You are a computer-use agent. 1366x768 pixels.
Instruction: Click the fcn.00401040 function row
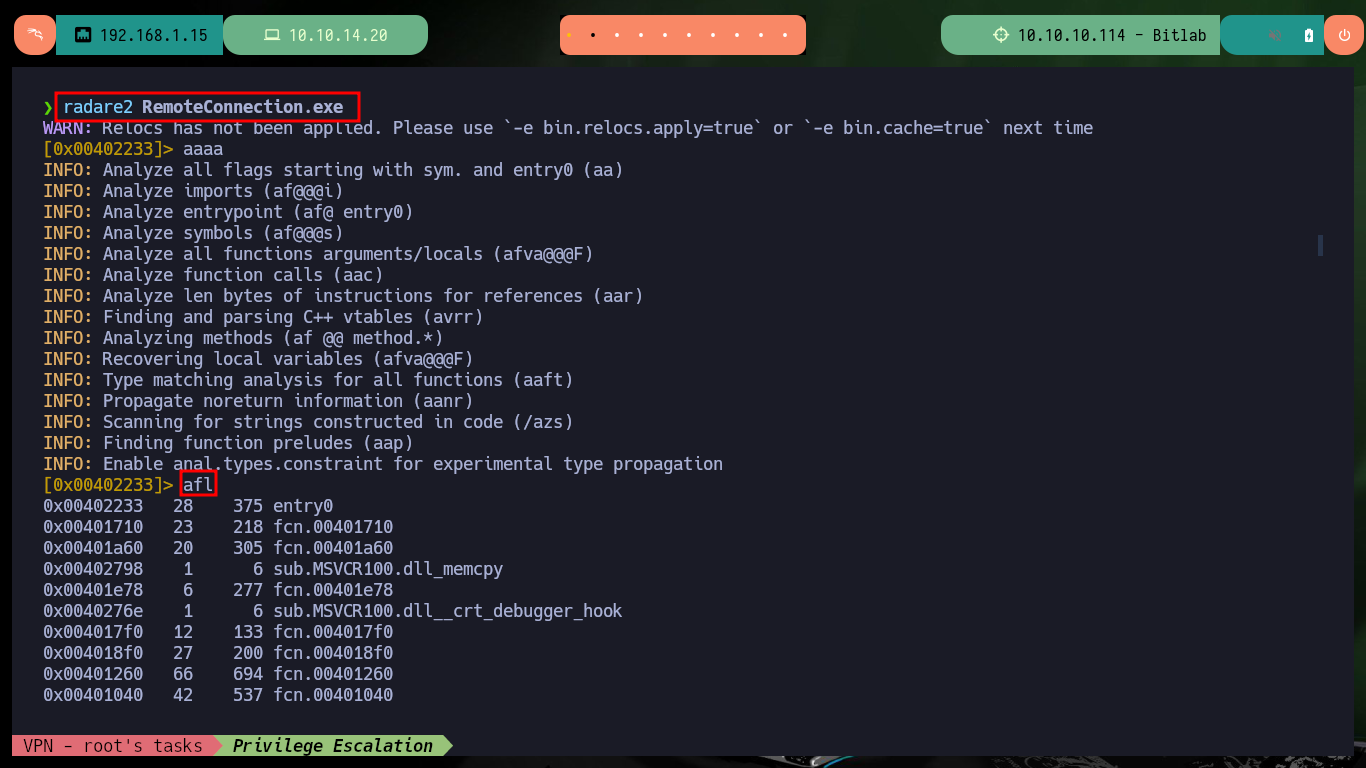[x=218, y=695]
